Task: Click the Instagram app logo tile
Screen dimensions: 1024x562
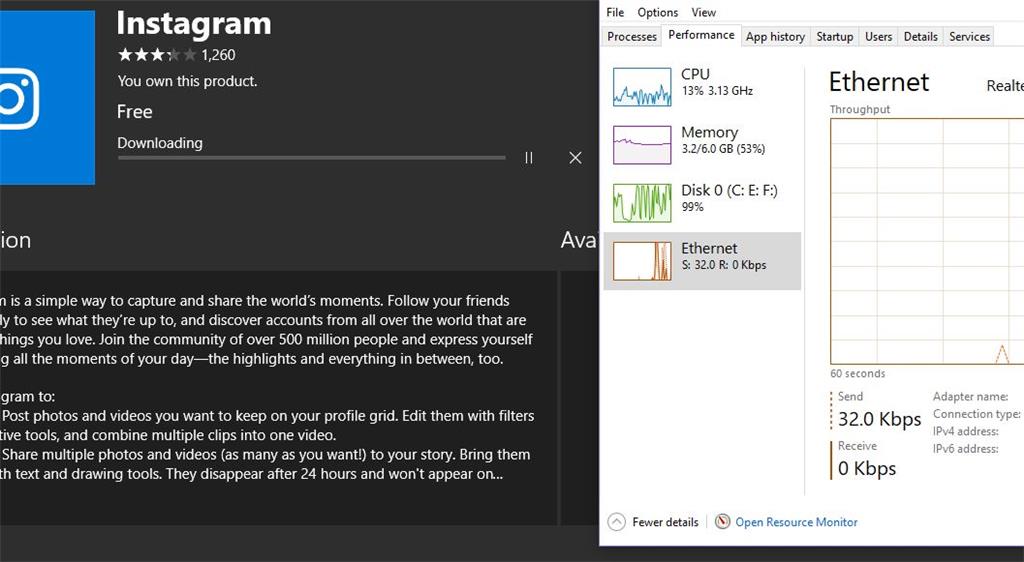Action: point(47,98)
